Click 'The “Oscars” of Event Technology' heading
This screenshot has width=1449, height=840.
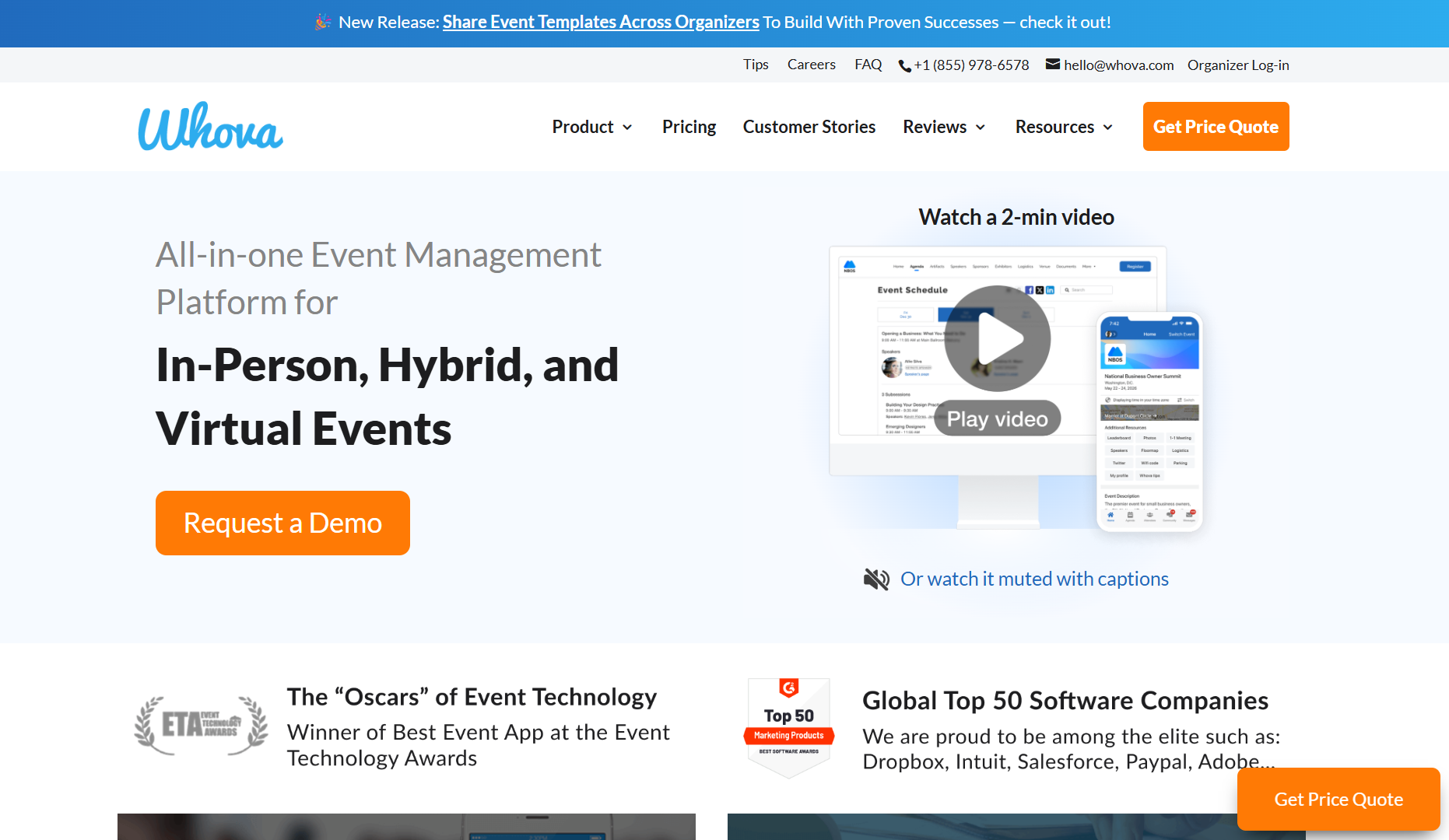472,697
